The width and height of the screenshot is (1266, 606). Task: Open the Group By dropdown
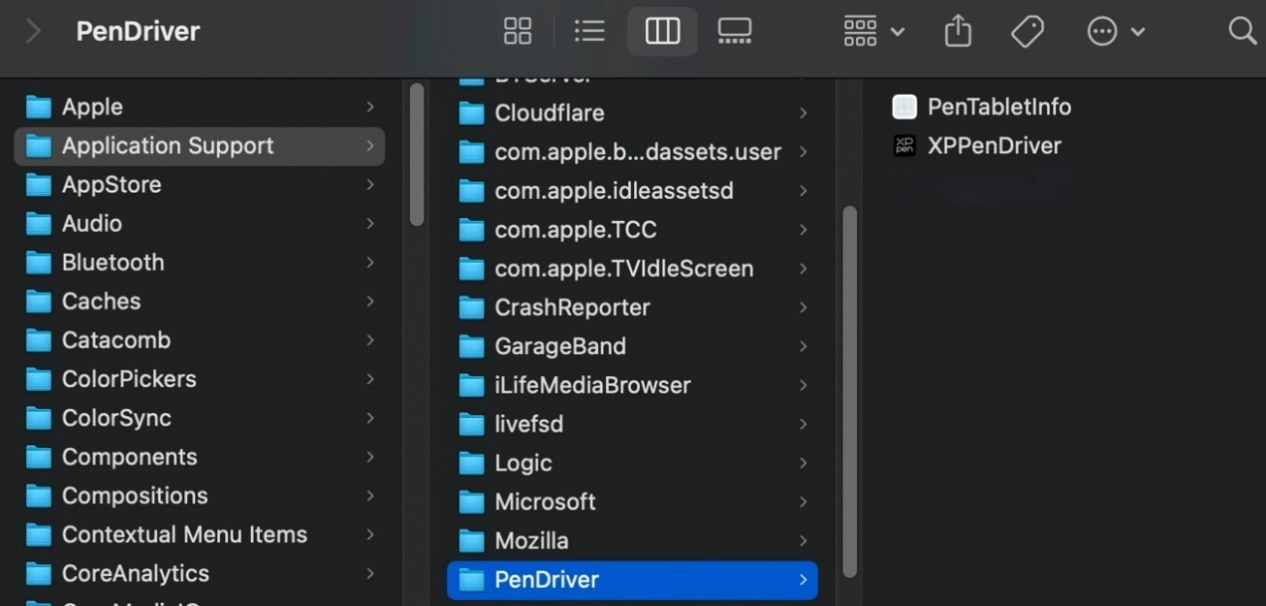coord(873,32)
